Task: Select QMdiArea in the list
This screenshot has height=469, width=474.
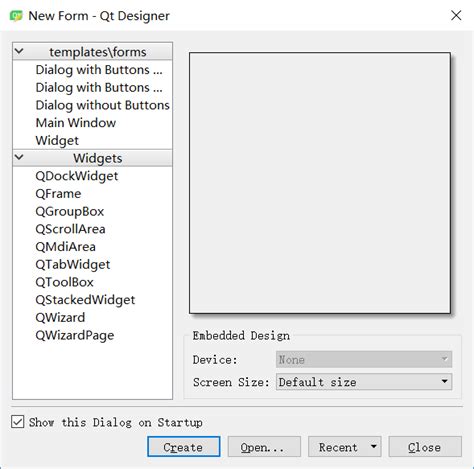Action: [65, 247]
